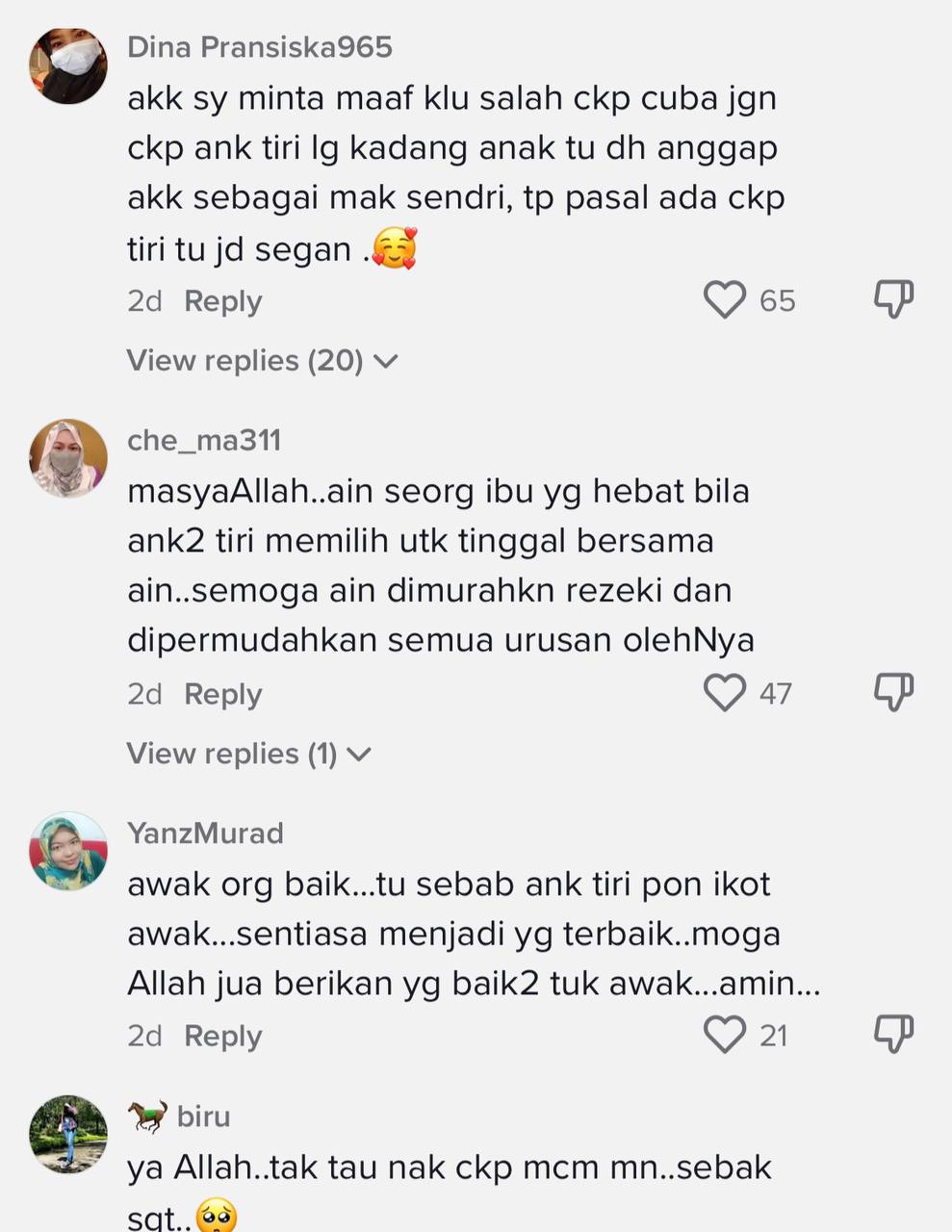Dislike che_ma311's comment with thumbs-down
This screenshot has width=952, height=1232.
point(893,692)
